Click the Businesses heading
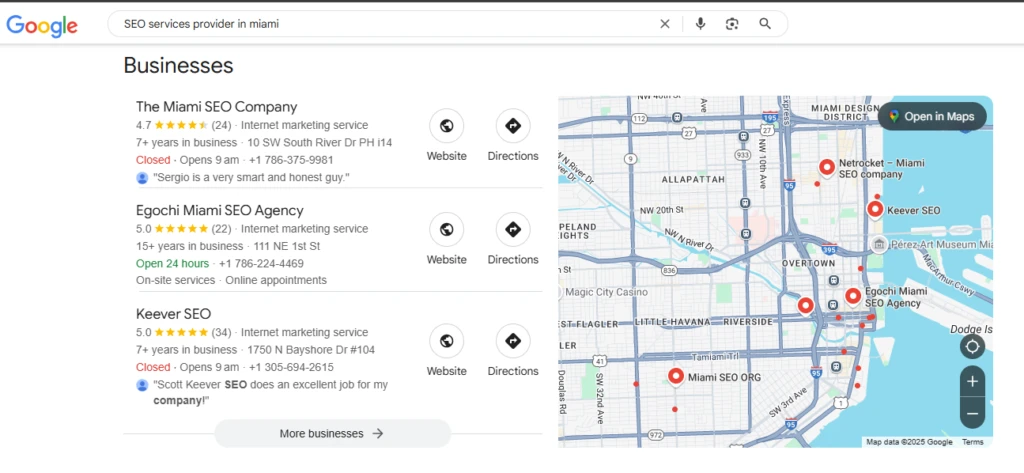This screenshot has height=473, width=1024. click(x=178, y=65)
